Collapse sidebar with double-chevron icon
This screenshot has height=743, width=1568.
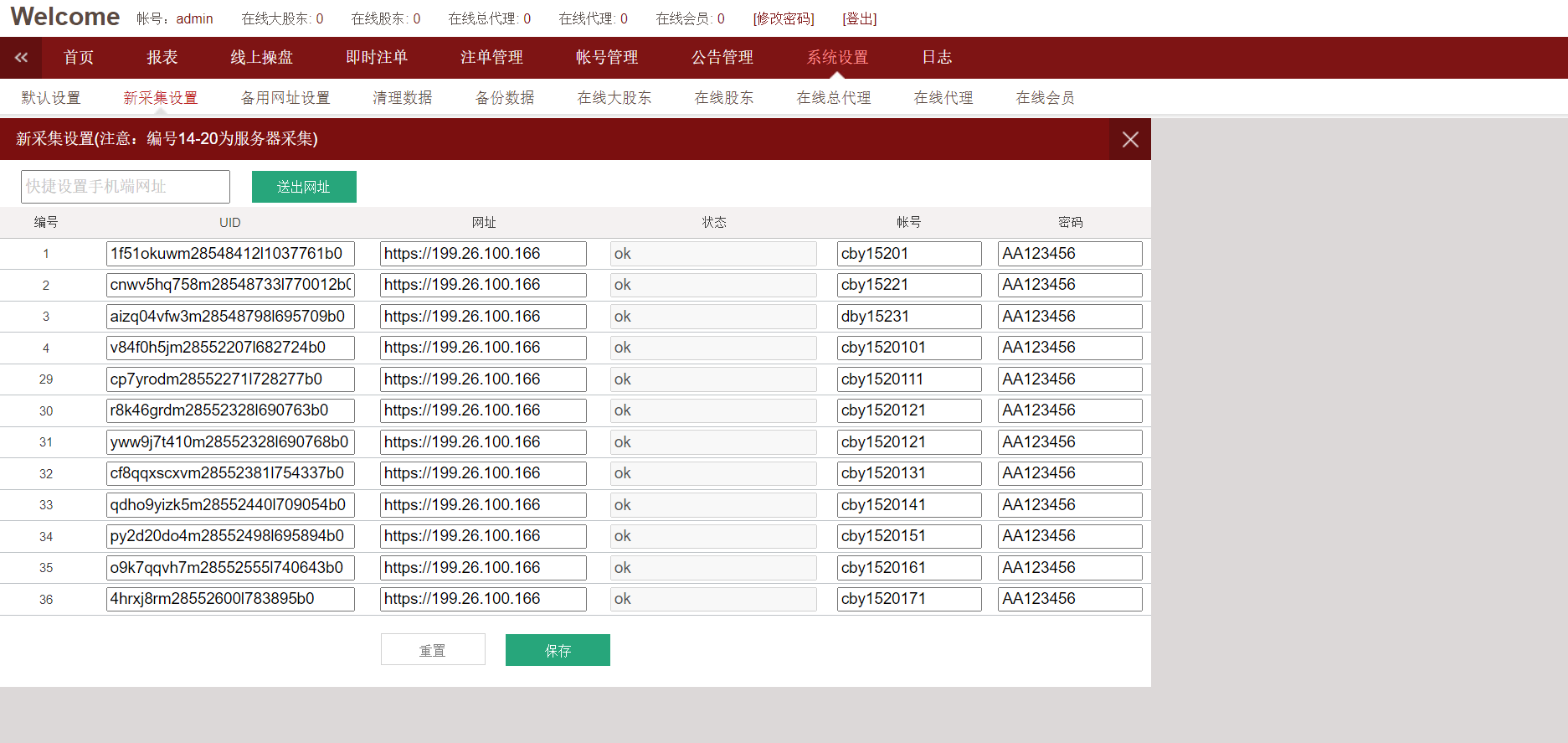[21, 57]
